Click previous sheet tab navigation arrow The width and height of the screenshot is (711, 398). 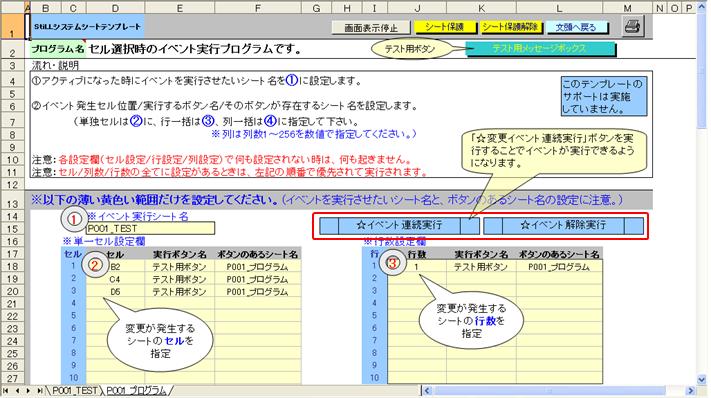(17, 390)
